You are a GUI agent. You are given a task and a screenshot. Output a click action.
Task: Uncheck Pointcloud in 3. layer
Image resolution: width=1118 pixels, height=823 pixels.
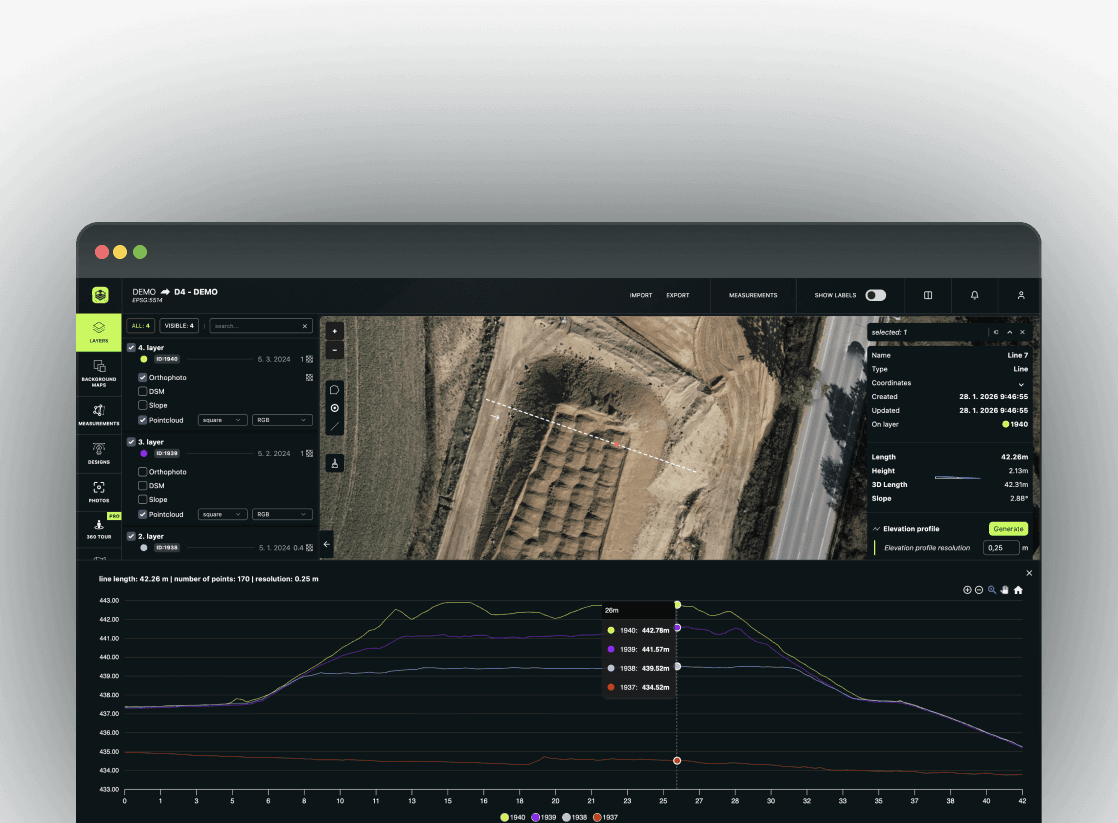pyautogui.click(x=143, y=514)
